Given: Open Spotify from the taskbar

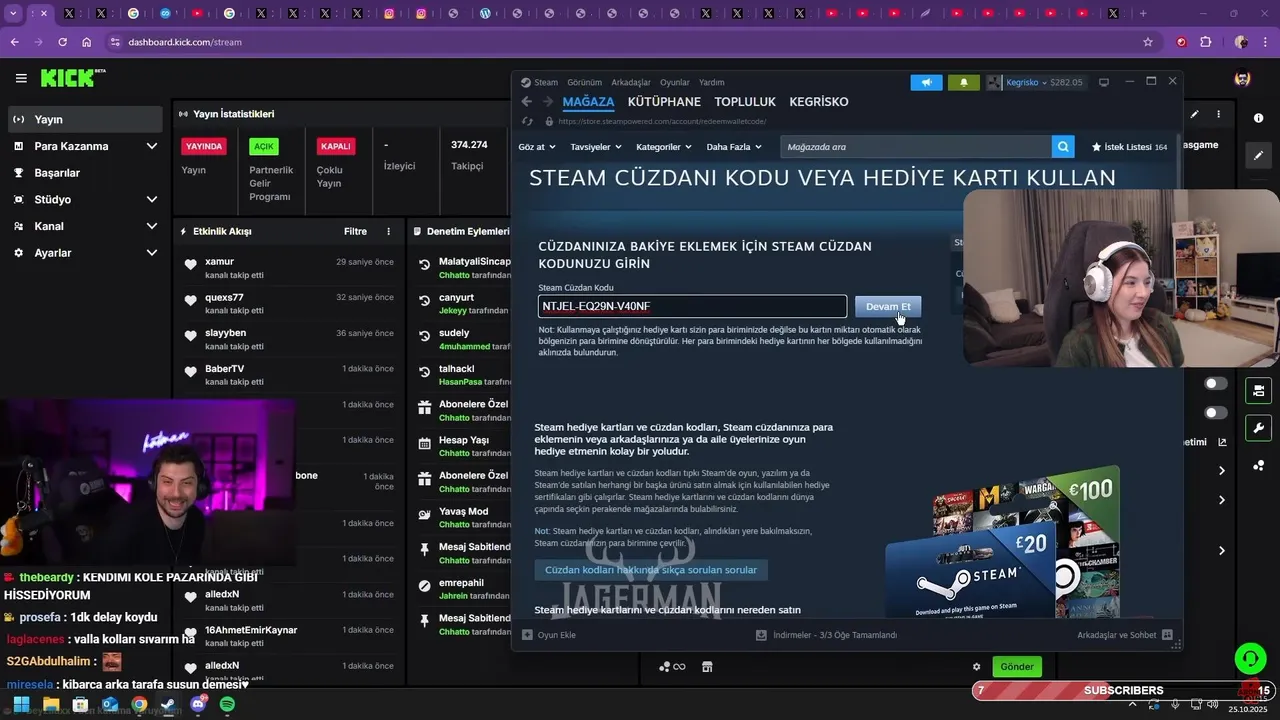Looking at the screenshot, I should point(227,705).
